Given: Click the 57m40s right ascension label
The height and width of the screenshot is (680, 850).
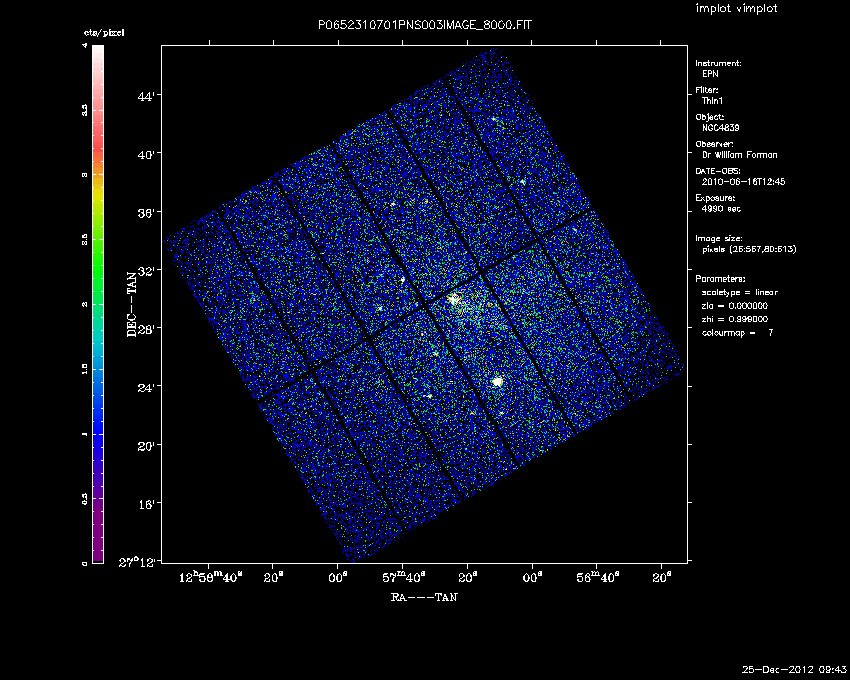Looking at the screenshot, I should pos(404,577).
